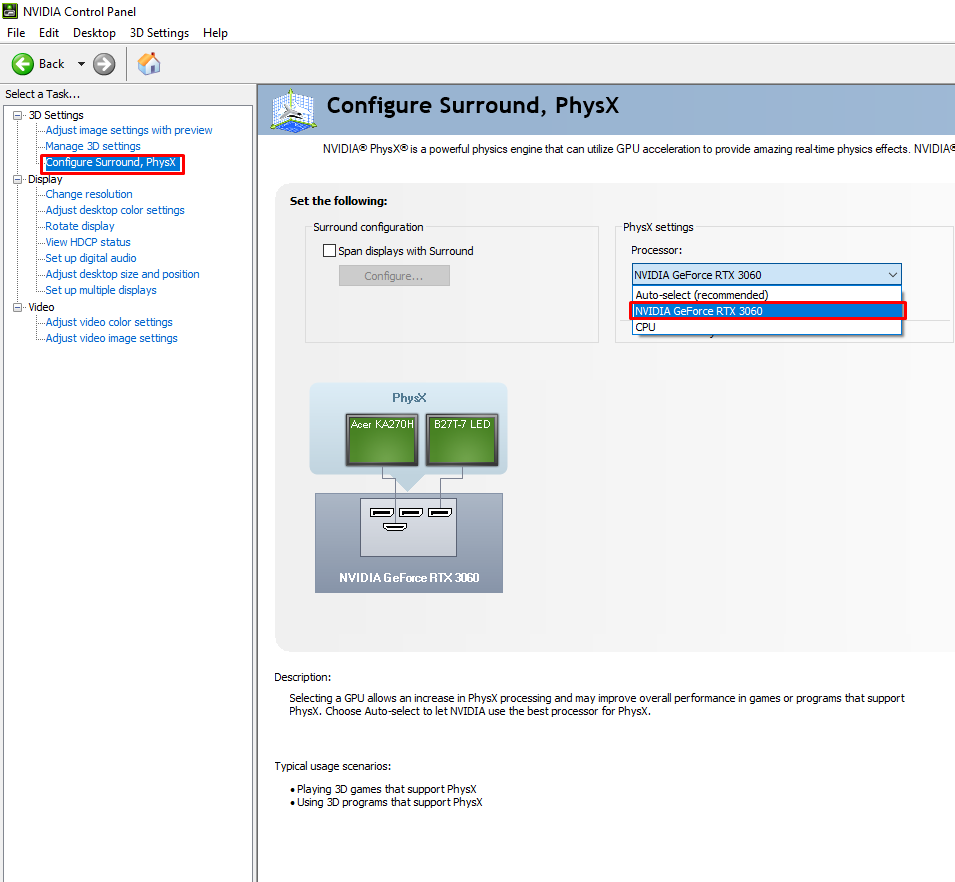Toggle the PhysX Processor dropdown
Viewport: 955px width, 882px height.
pos(766,275)
